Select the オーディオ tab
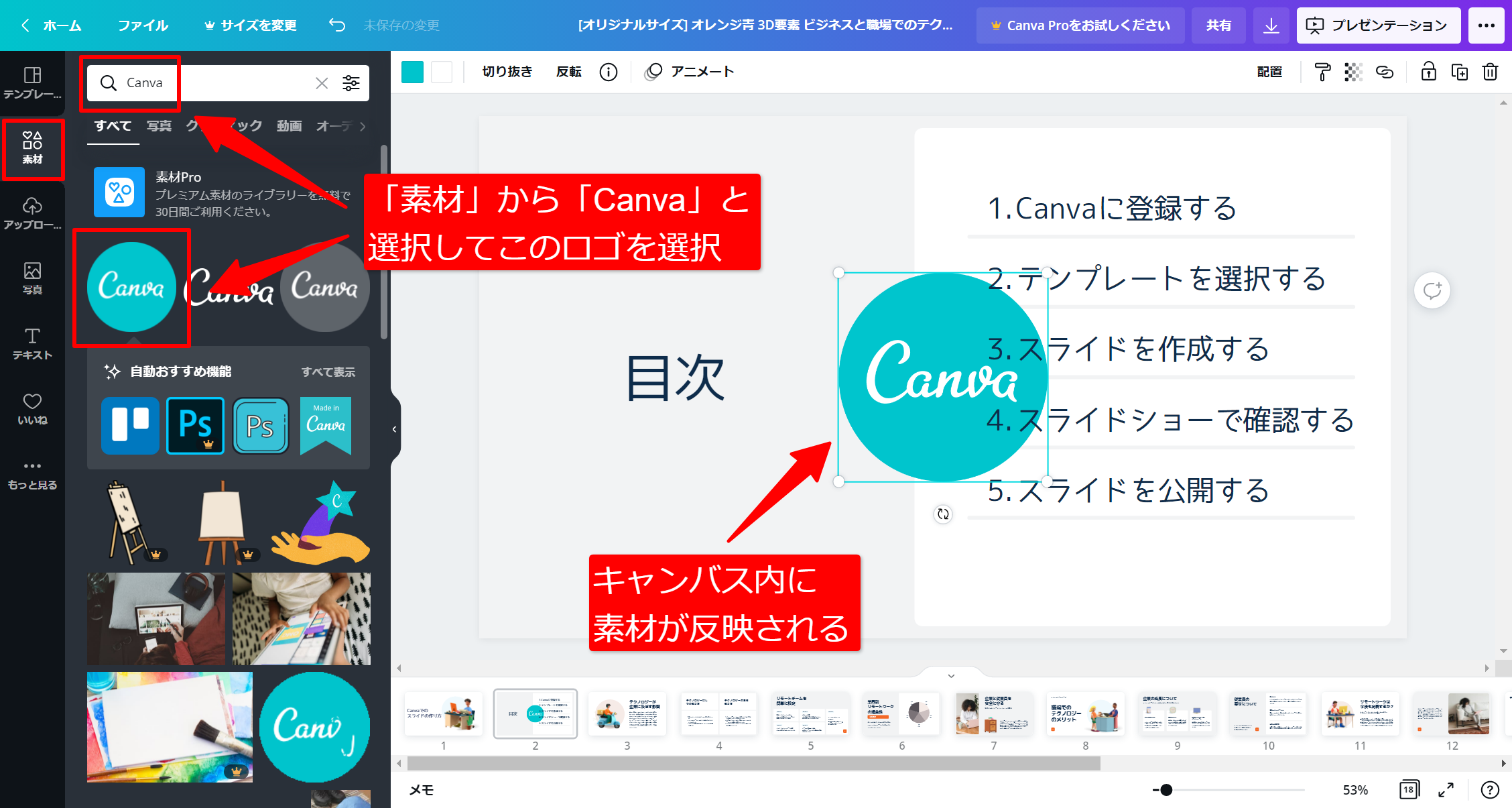This screenshot has width=1512, height=808. (x=334, y=126)
